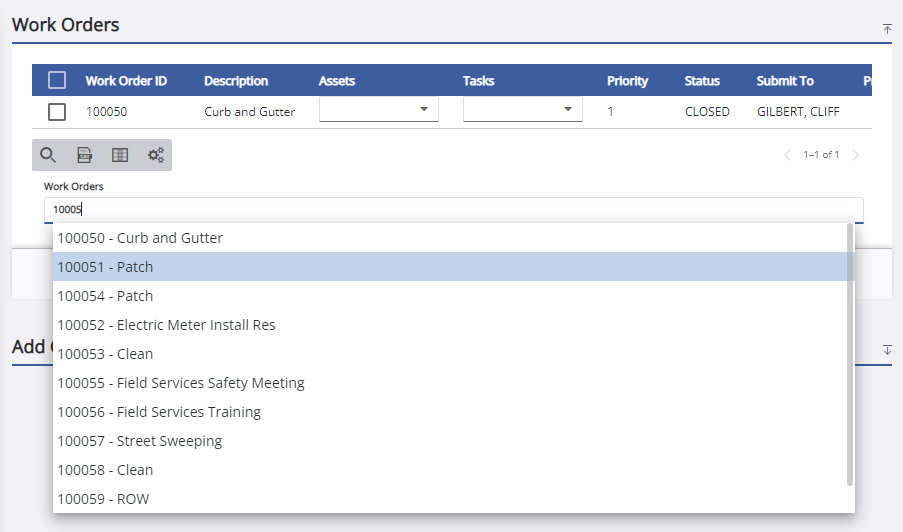This screenshot has width=903, height=532.
Task: Select '100055 - Field Services Safety Meeting'
Action: (180, 383)
